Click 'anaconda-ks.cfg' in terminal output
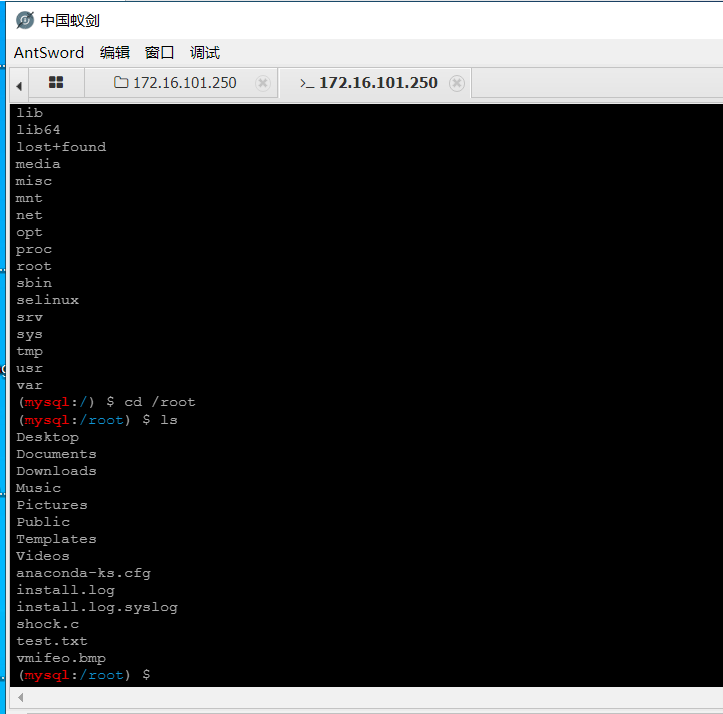Image resolution: width=723 pixels, height=714 pixels. pyautogui.click(x=83, y=573)
